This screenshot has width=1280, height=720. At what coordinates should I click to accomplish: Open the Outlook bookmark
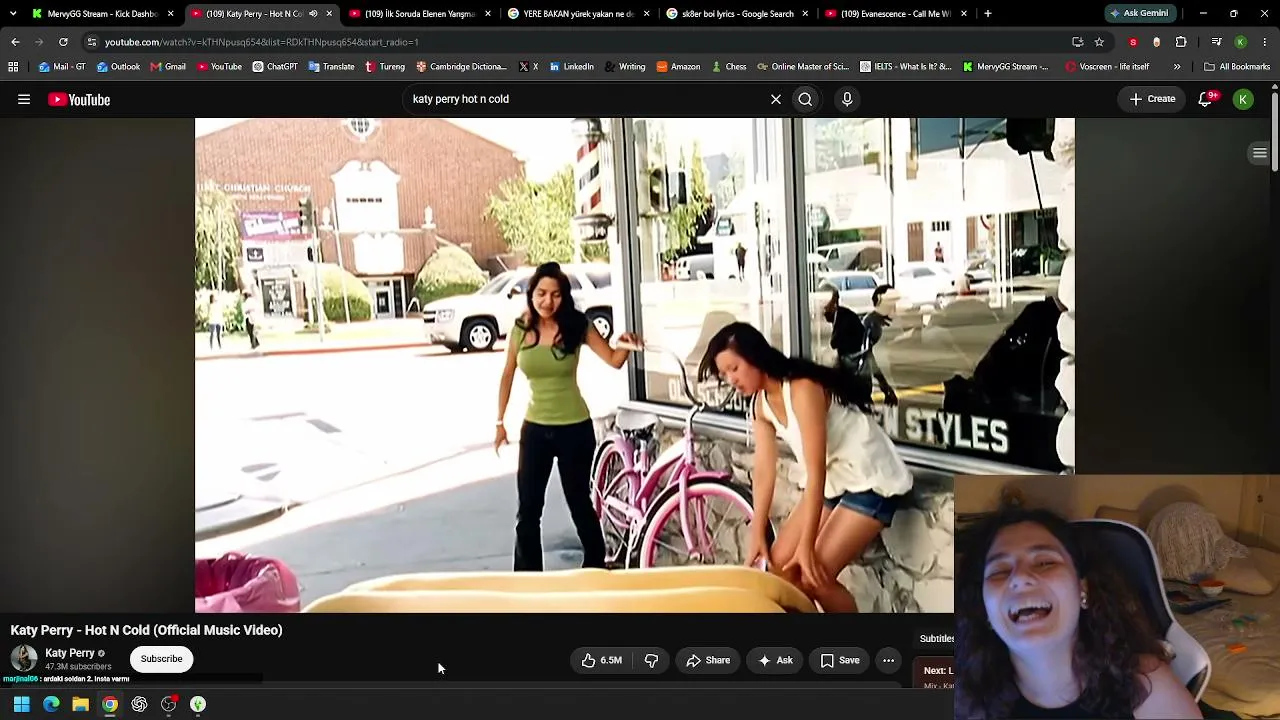(118, 67)
